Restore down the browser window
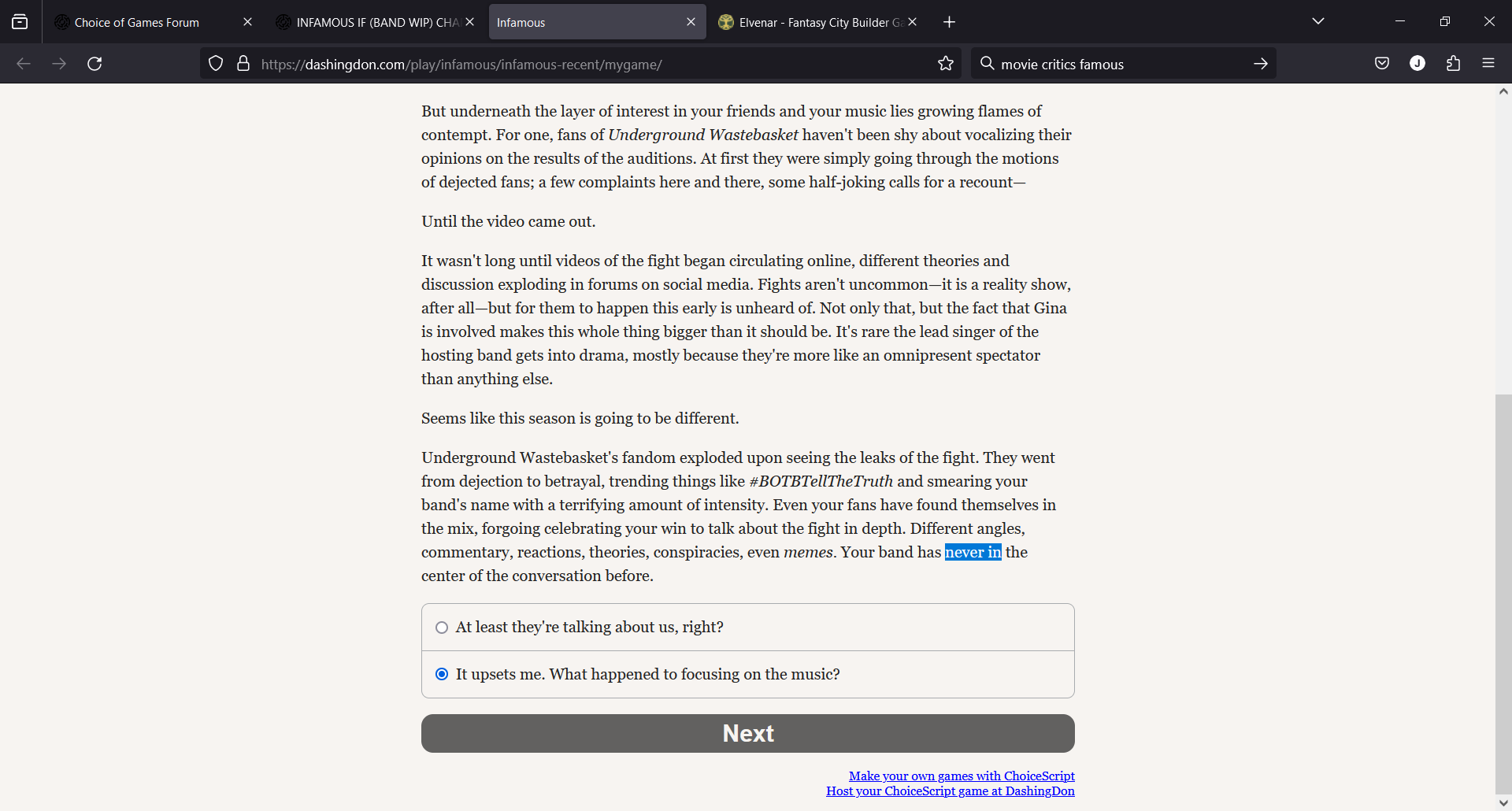The width and height of the screenshot is (1512, 811). (1444, 21)
